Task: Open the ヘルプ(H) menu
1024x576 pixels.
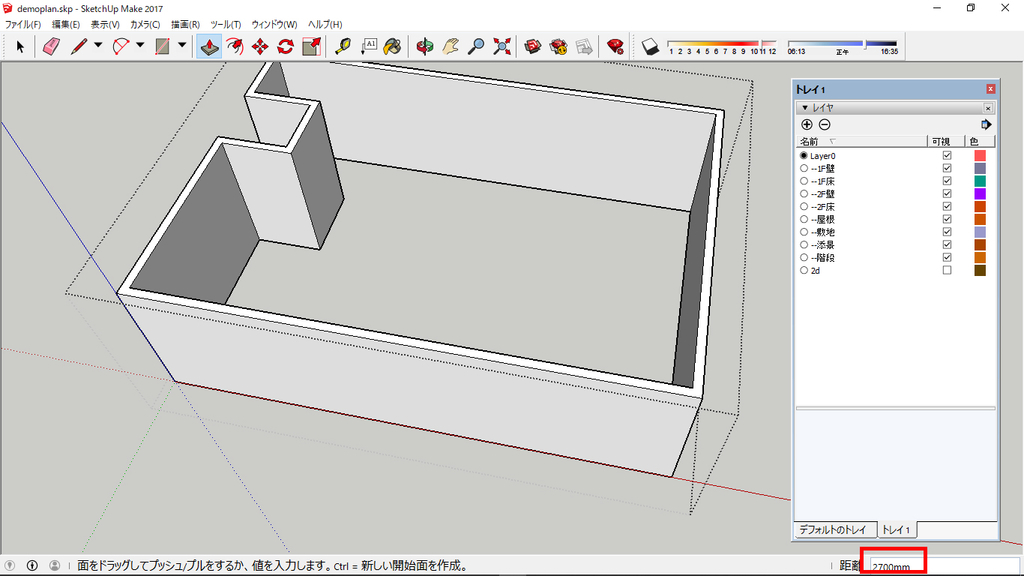Action: [325, 24]
